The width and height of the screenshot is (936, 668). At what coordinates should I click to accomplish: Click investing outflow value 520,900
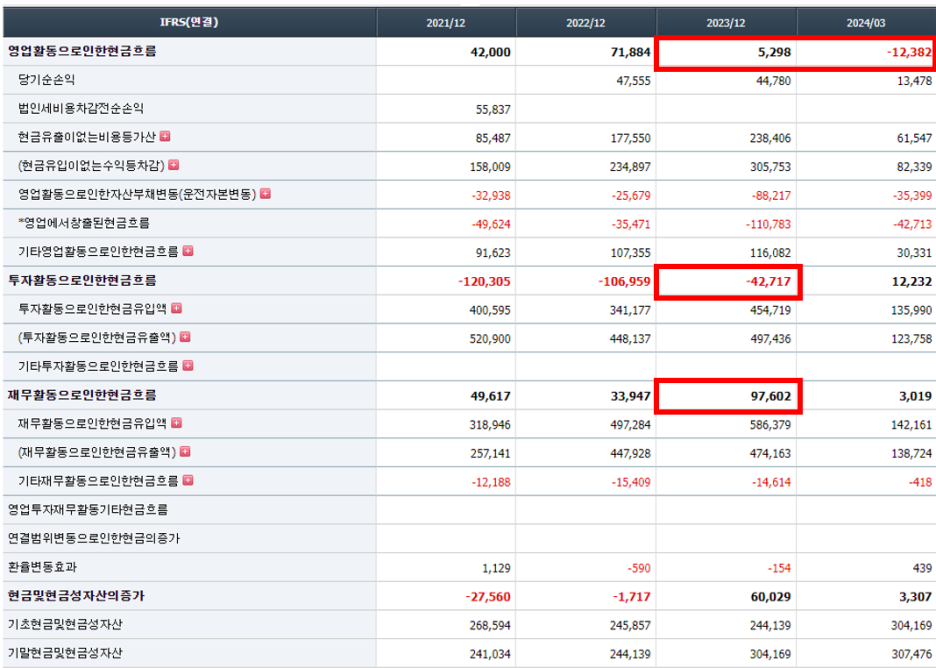point(490,338)
